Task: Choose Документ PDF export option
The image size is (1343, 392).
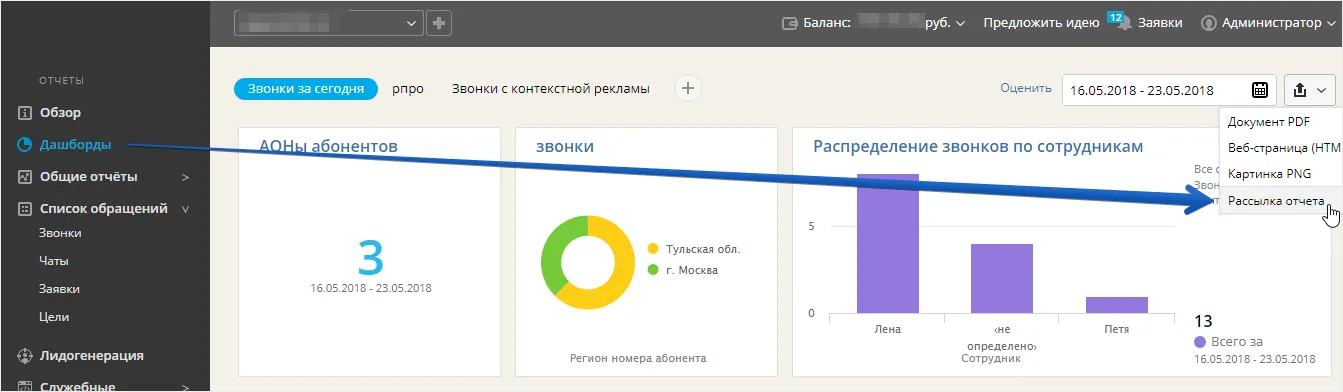Action: click(1269, 121)
